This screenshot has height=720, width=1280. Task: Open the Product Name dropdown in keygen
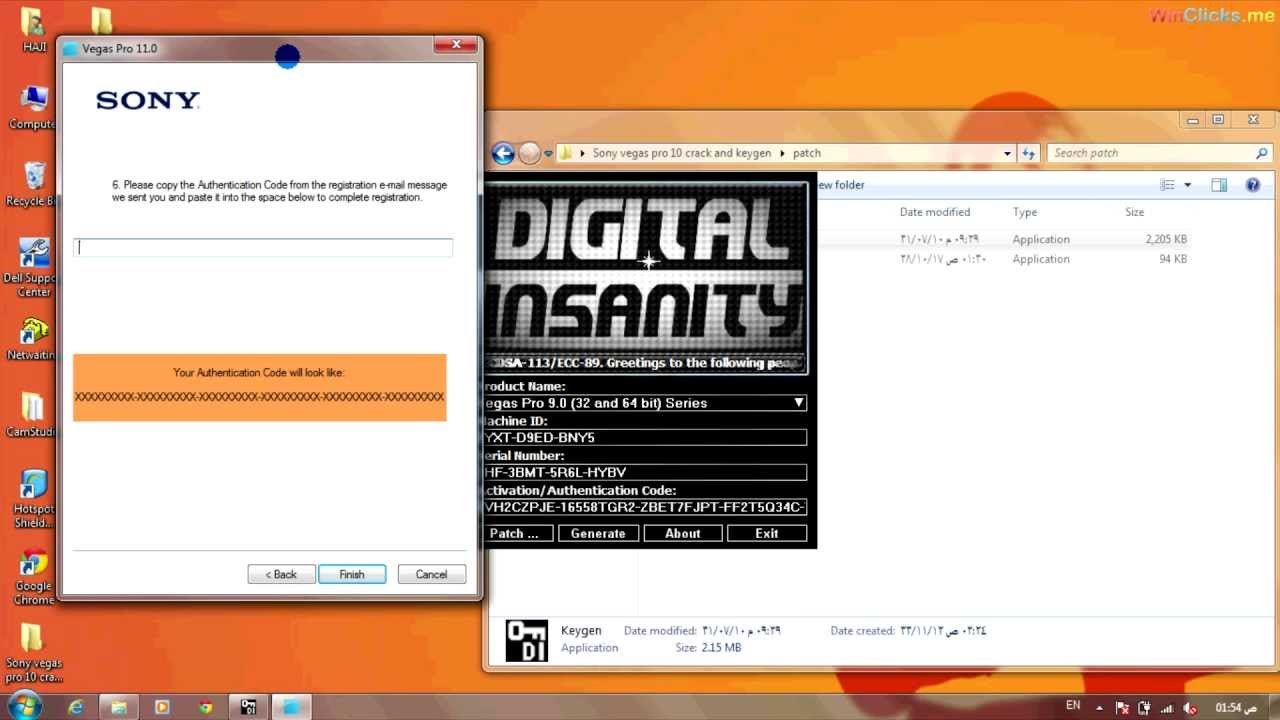click(x=798, y=403)
